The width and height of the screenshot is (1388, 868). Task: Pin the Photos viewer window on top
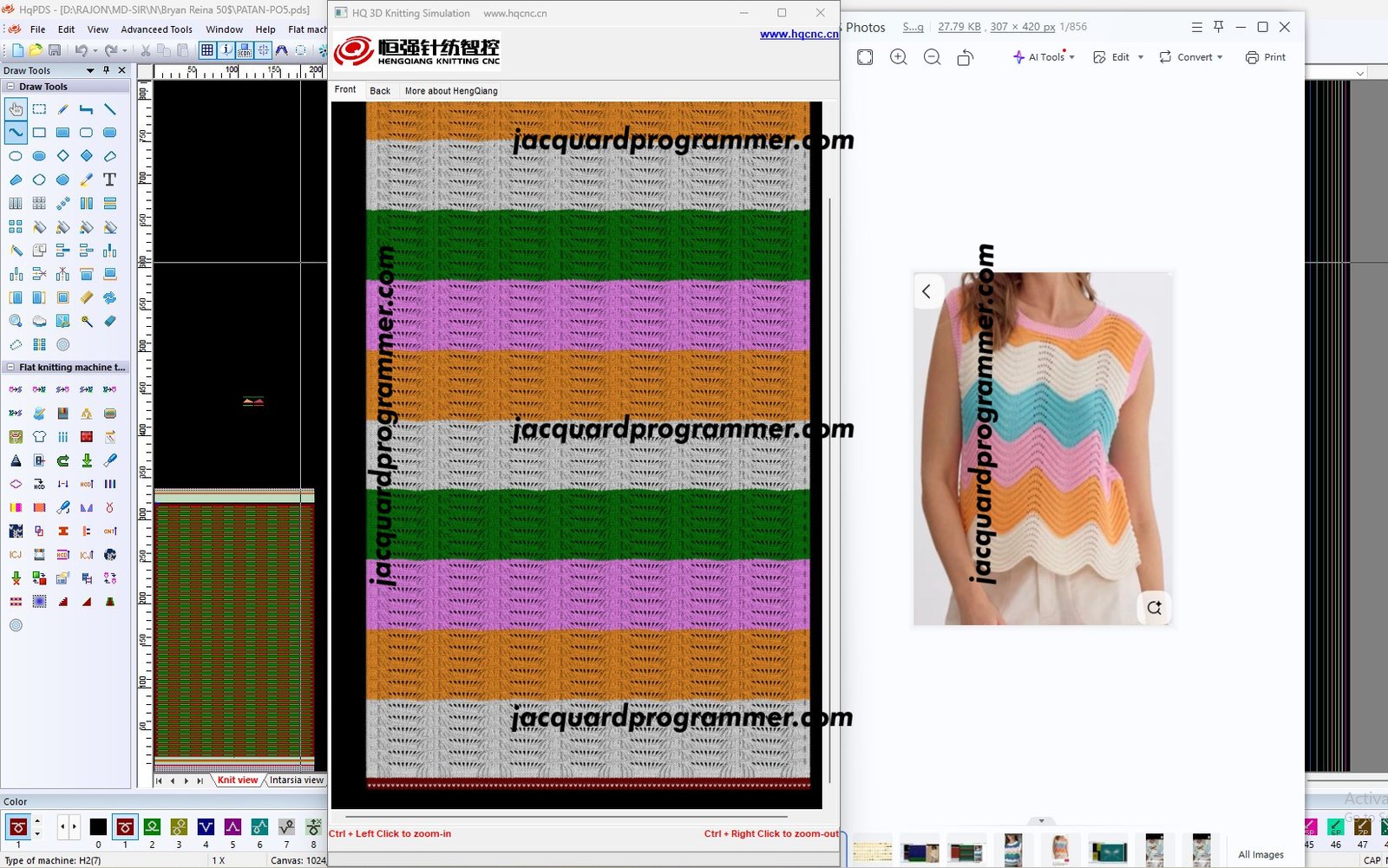1219,27
